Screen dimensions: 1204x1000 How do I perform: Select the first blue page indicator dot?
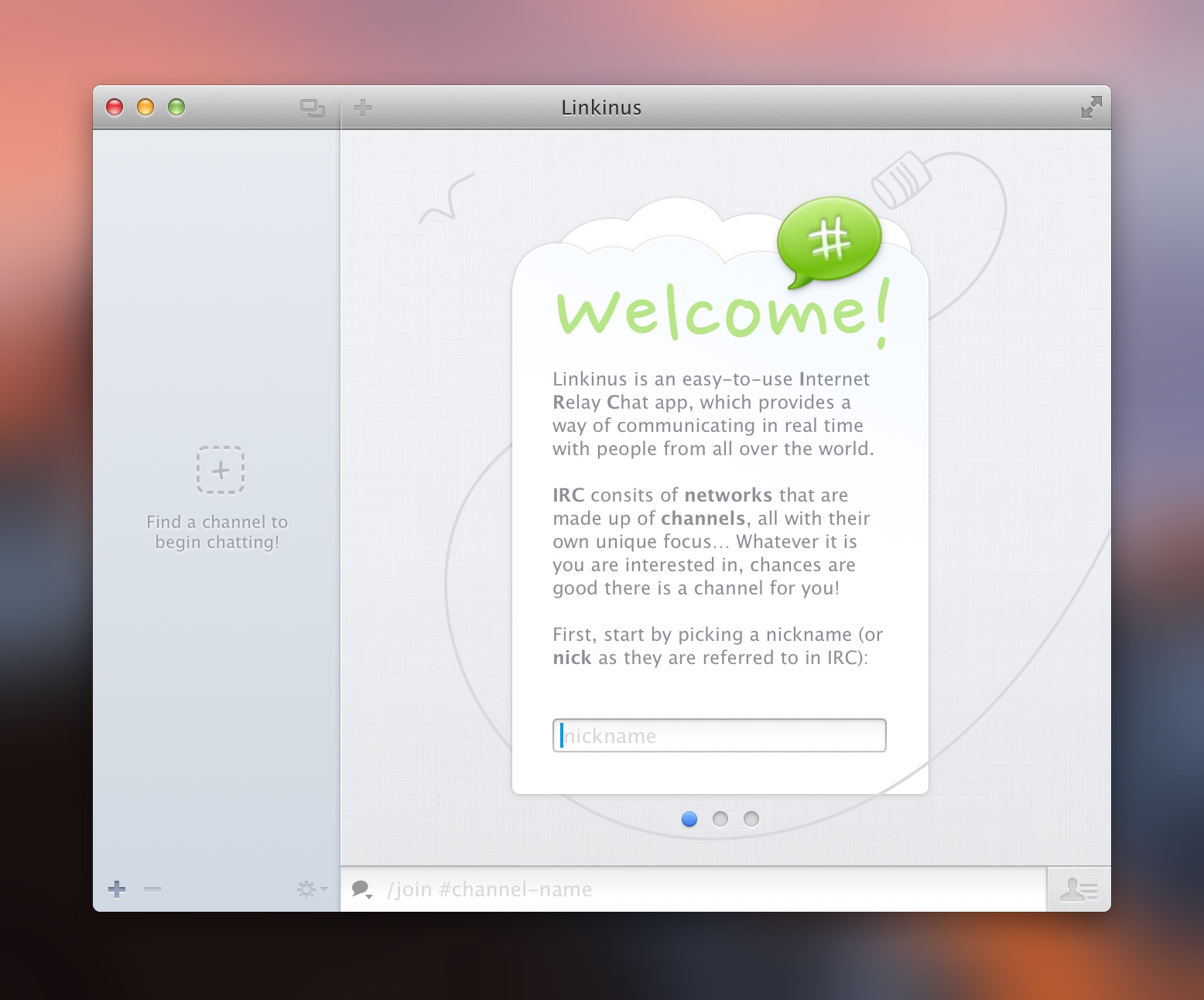tap(689, 819)
